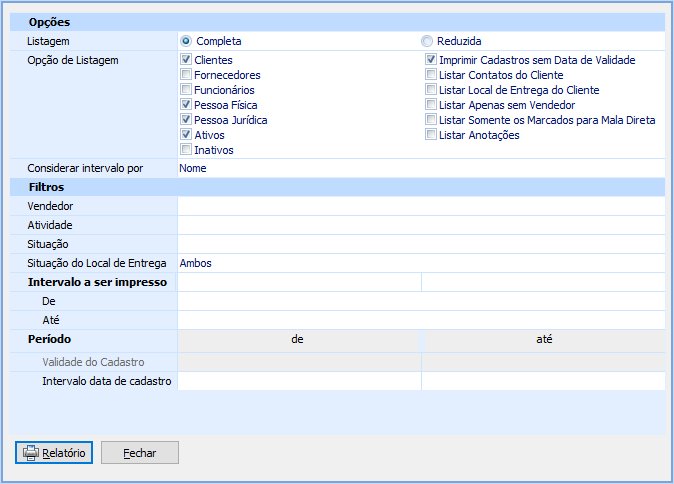Choose the Reduzida listing option
Screen dimensions: 674x484
(x=426, y=41)
